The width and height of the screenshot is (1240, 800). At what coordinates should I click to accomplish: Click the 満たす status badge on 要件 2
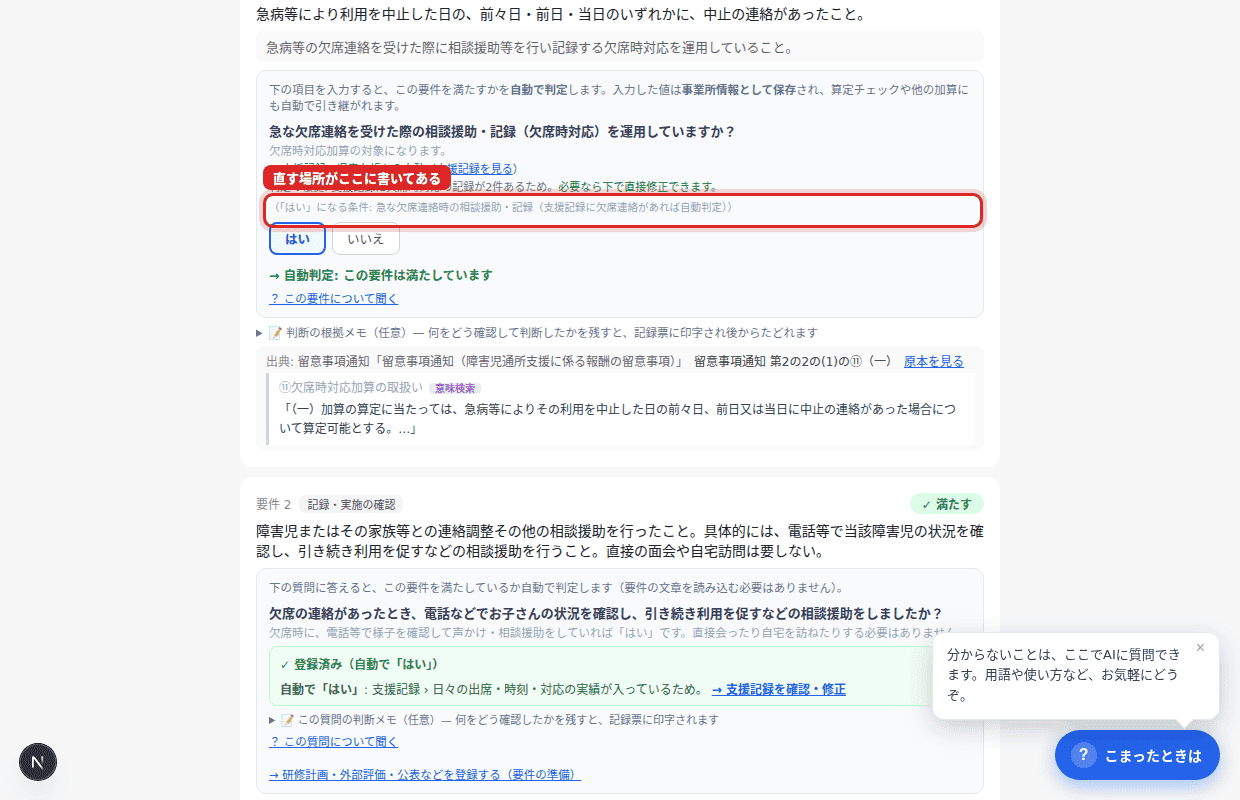point(947,504)
